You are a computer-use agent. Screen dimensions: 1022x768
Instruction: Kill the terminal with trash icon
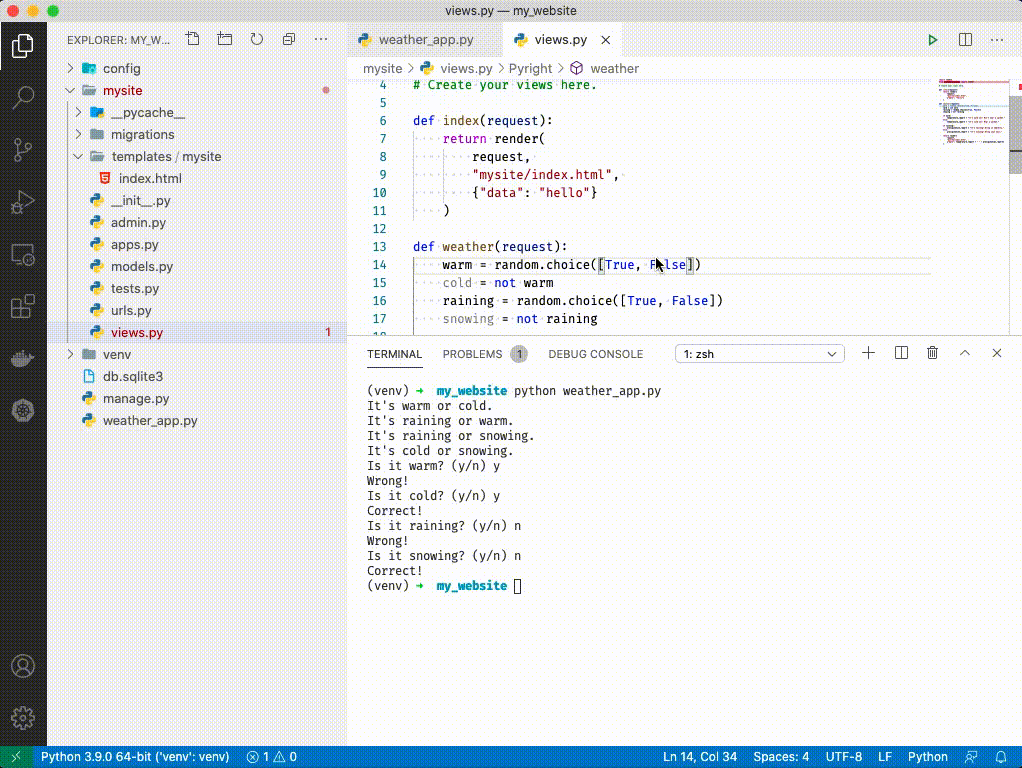tap(932, 353)
